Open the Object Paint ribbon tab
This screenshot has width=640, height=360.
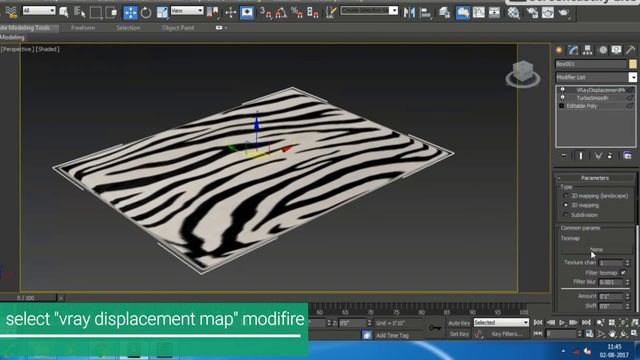(x=178, y=28)
